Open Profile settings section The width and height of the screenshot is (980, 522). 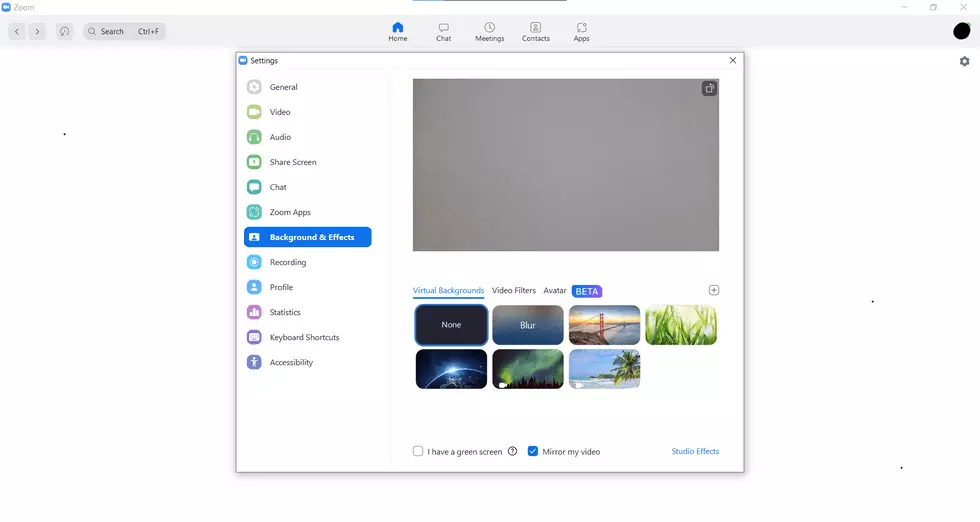point(308,287)
